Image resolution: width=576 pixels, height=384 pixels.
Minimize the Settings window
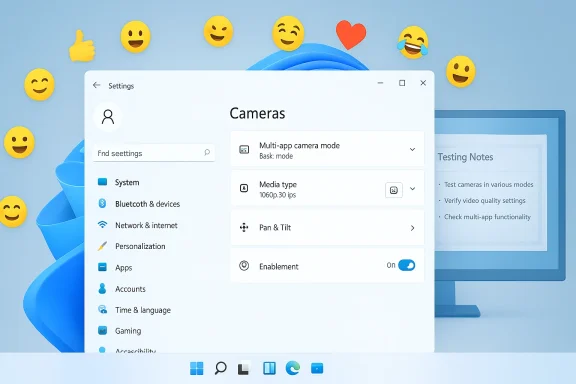point(380,83)
